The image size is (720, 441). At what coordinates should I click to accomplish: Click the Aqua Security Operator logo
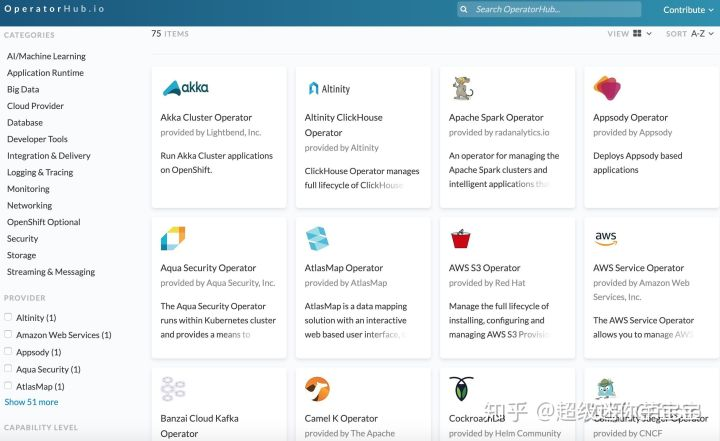(173, 238)
